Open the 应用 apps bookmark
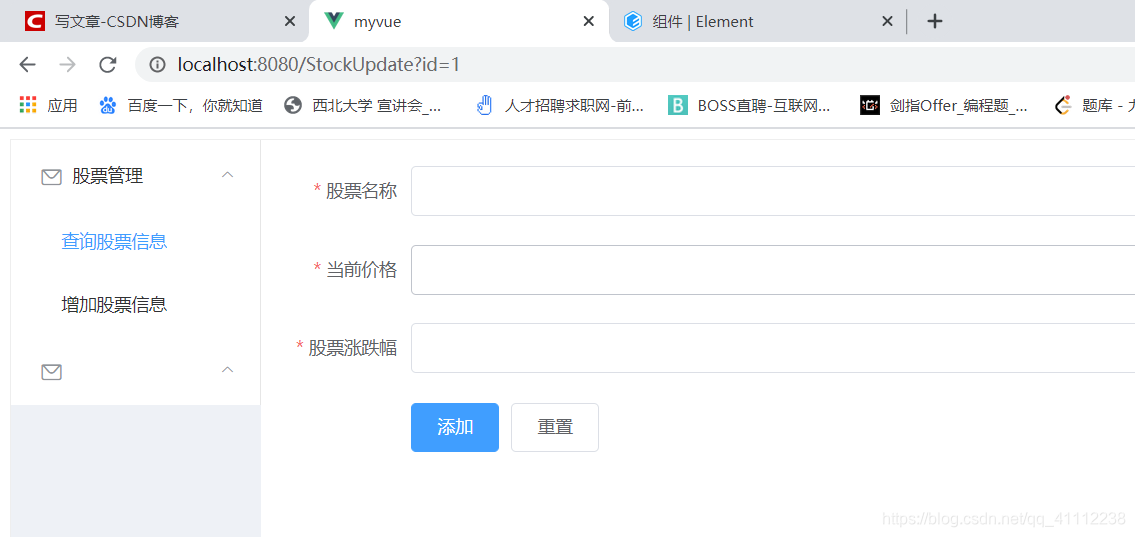This screenshot has width=1135, height=537. pos(48,106)
